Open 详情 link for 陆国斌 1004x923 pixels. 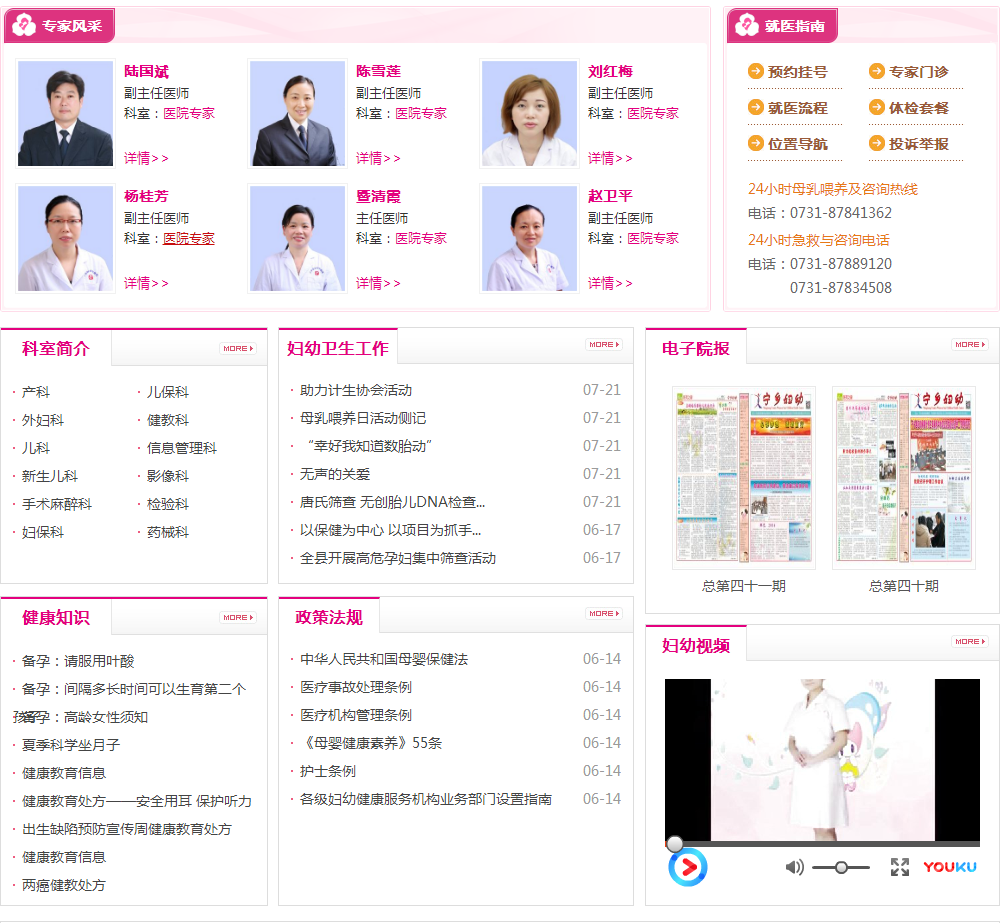(146, 158)
